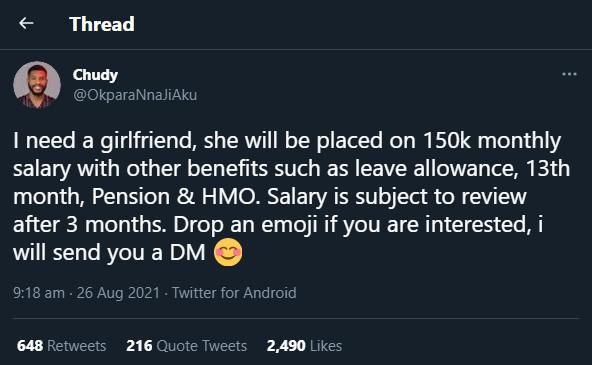This screenshot has width=592, height=365.
Task: Click the word 'Pension' in the tweet
Action: click(131, 197)
